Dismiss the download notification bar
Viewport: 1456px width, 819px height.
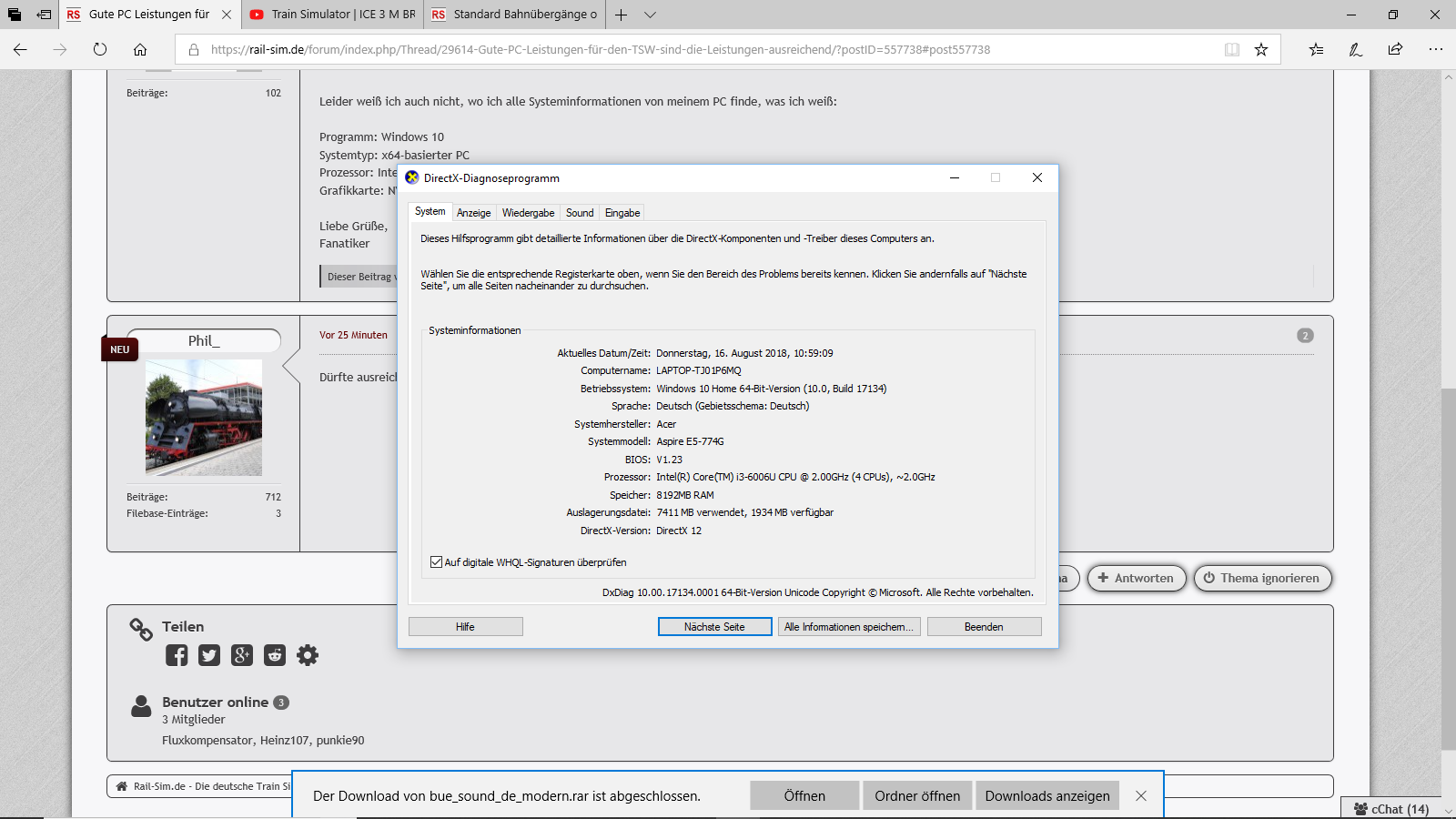(x=1141, y=795)
